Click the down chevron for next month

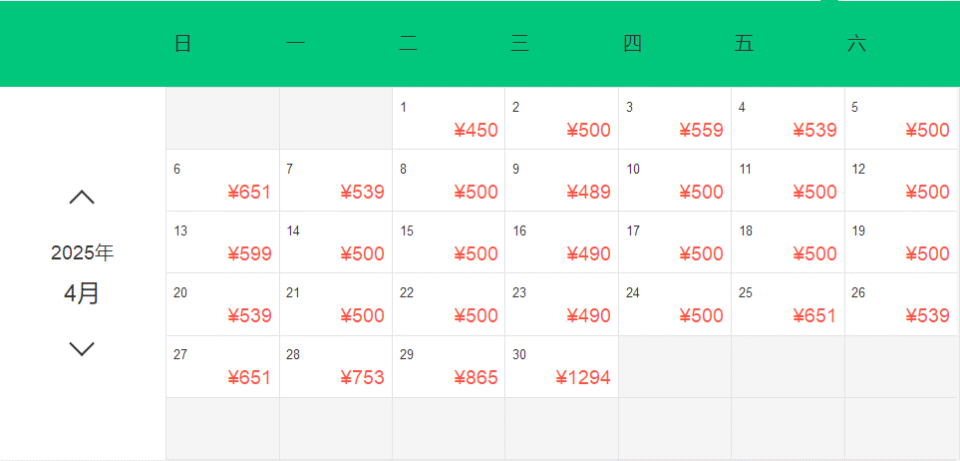pyautogui.click(x=81, y=348)
